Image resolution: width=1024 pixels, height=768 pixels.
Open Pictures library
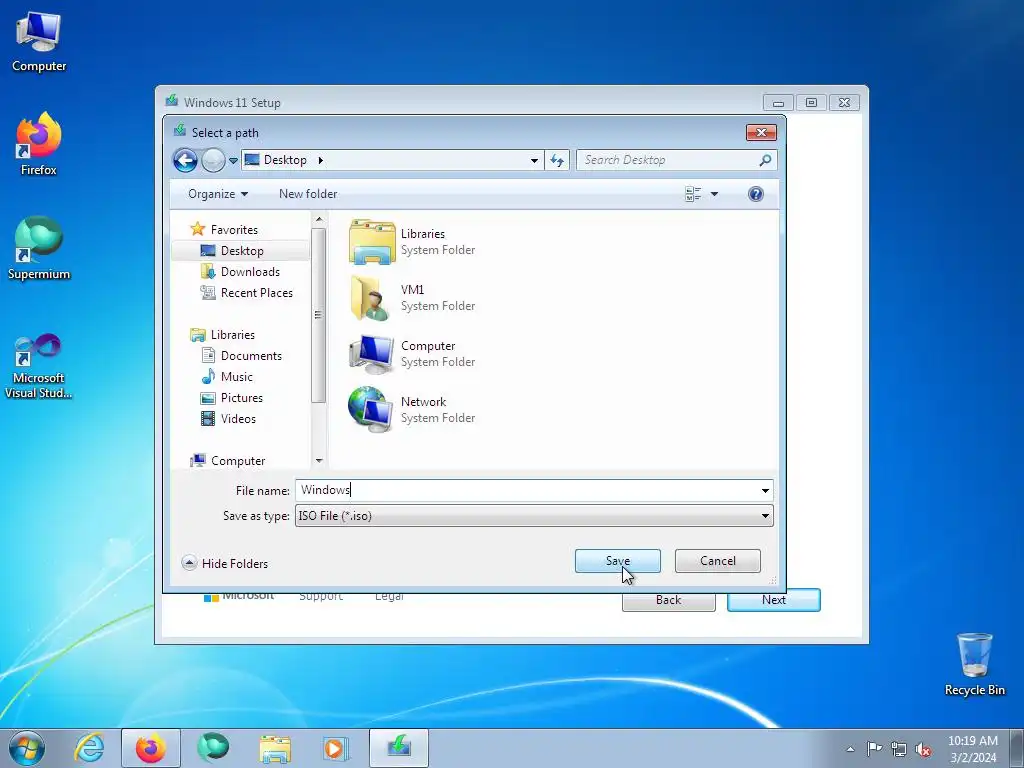click(x=242, y=398)
